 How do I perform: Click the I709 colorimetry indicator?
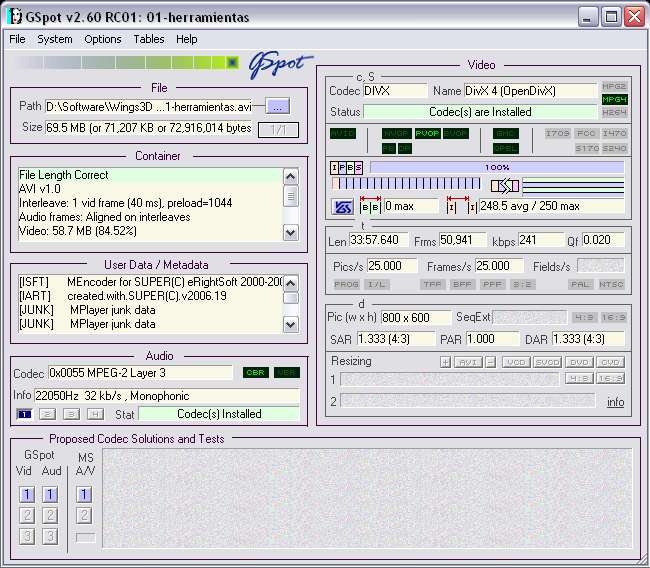click(558, 133)
